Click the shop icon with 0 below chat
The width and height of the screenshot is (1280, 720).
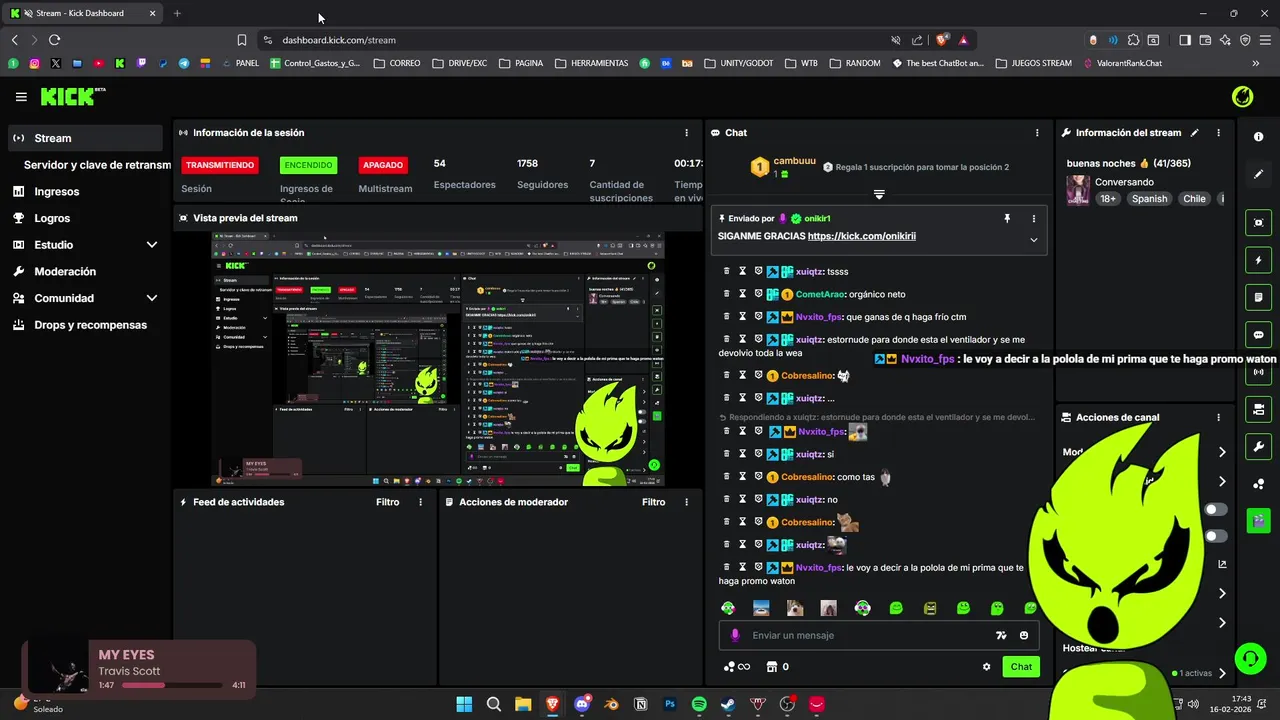[x=778, y=667]
